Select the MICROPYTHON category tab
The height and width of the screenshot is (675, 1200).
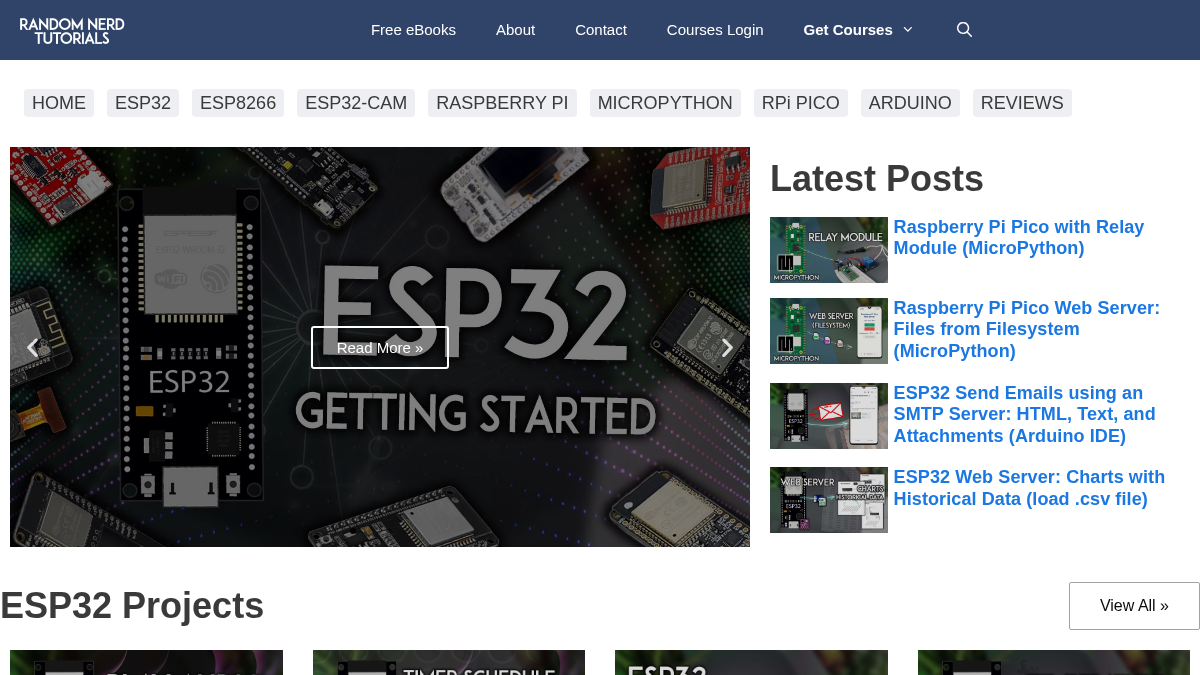[665, 103]
